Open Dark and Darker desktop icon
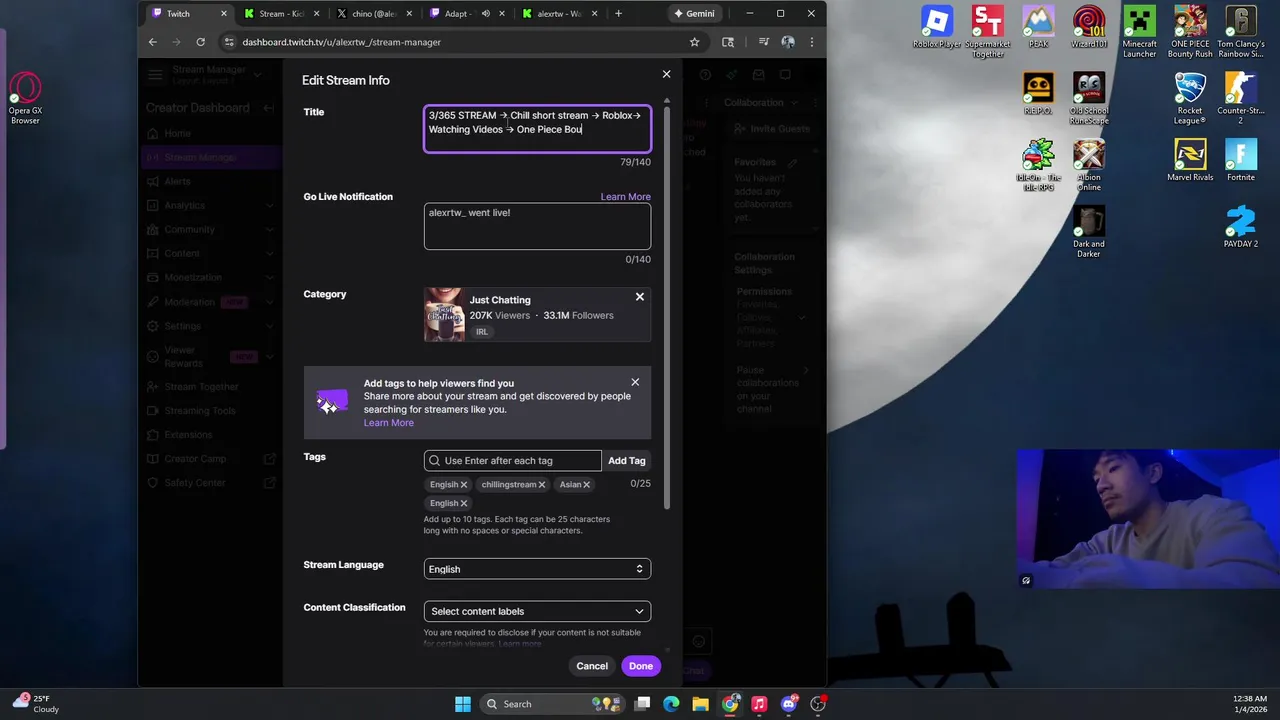Image resolution: width=1280 pixels, height=720 pixels. coord(1089,232)
